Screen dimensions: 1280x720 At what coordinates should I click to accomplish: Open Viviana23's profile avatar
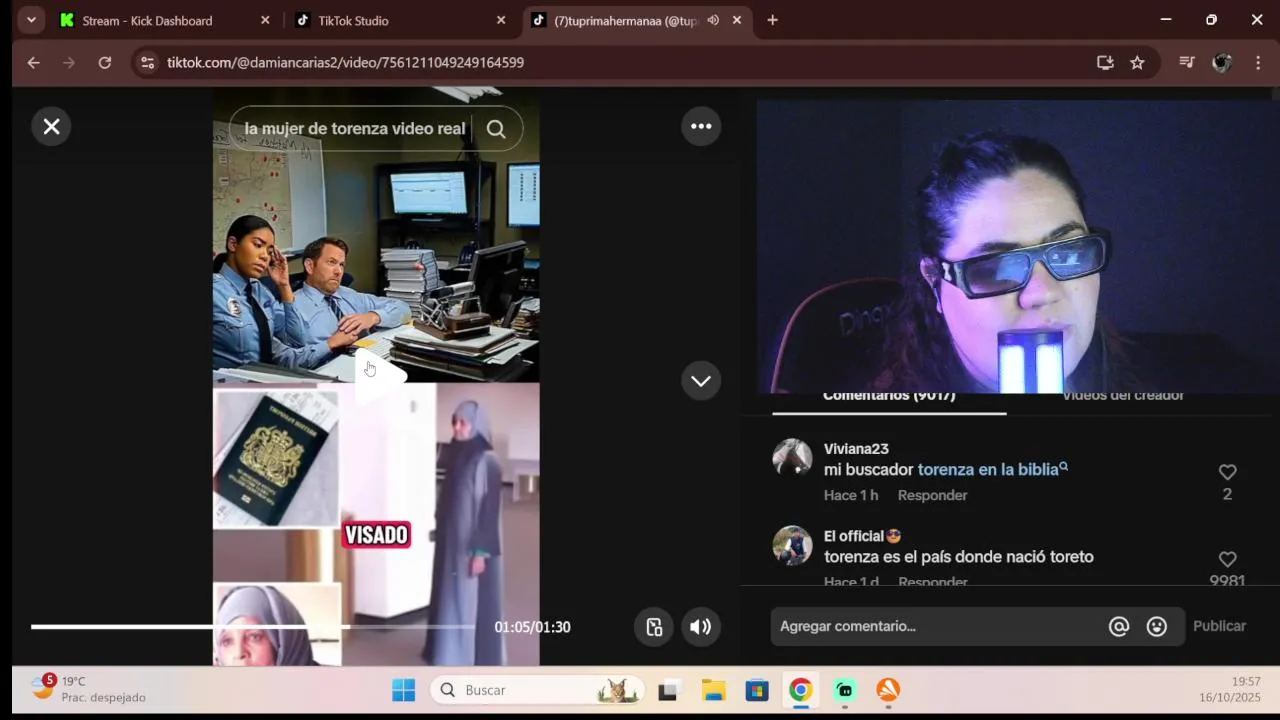tap(792, 457)
